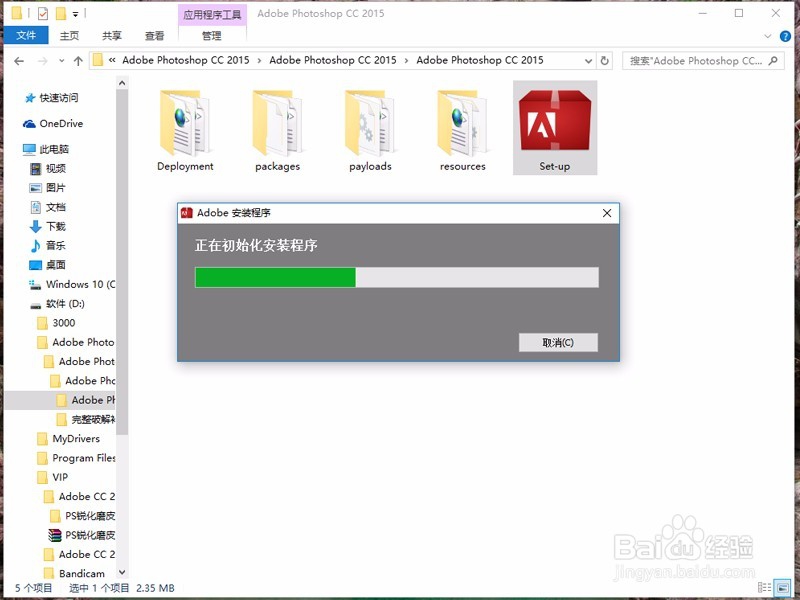Click the OneDrive cloud icon in sidebar
The image size is (800, 600).
coord(31,123)
